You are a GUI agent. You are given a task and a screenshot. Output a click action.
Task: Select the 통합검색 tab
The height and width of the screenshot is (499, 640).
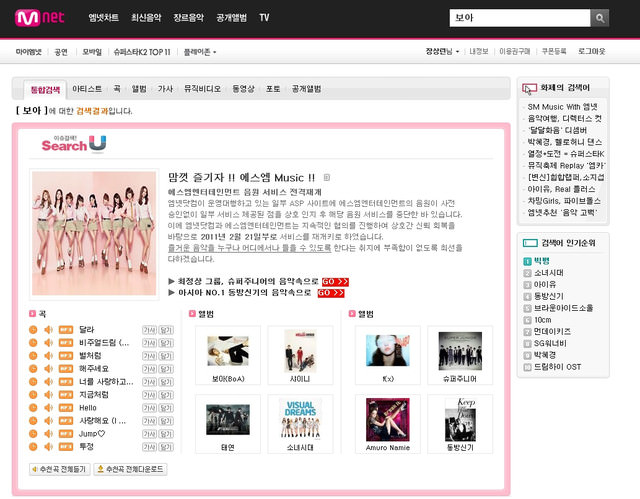(x=45, y=90)
